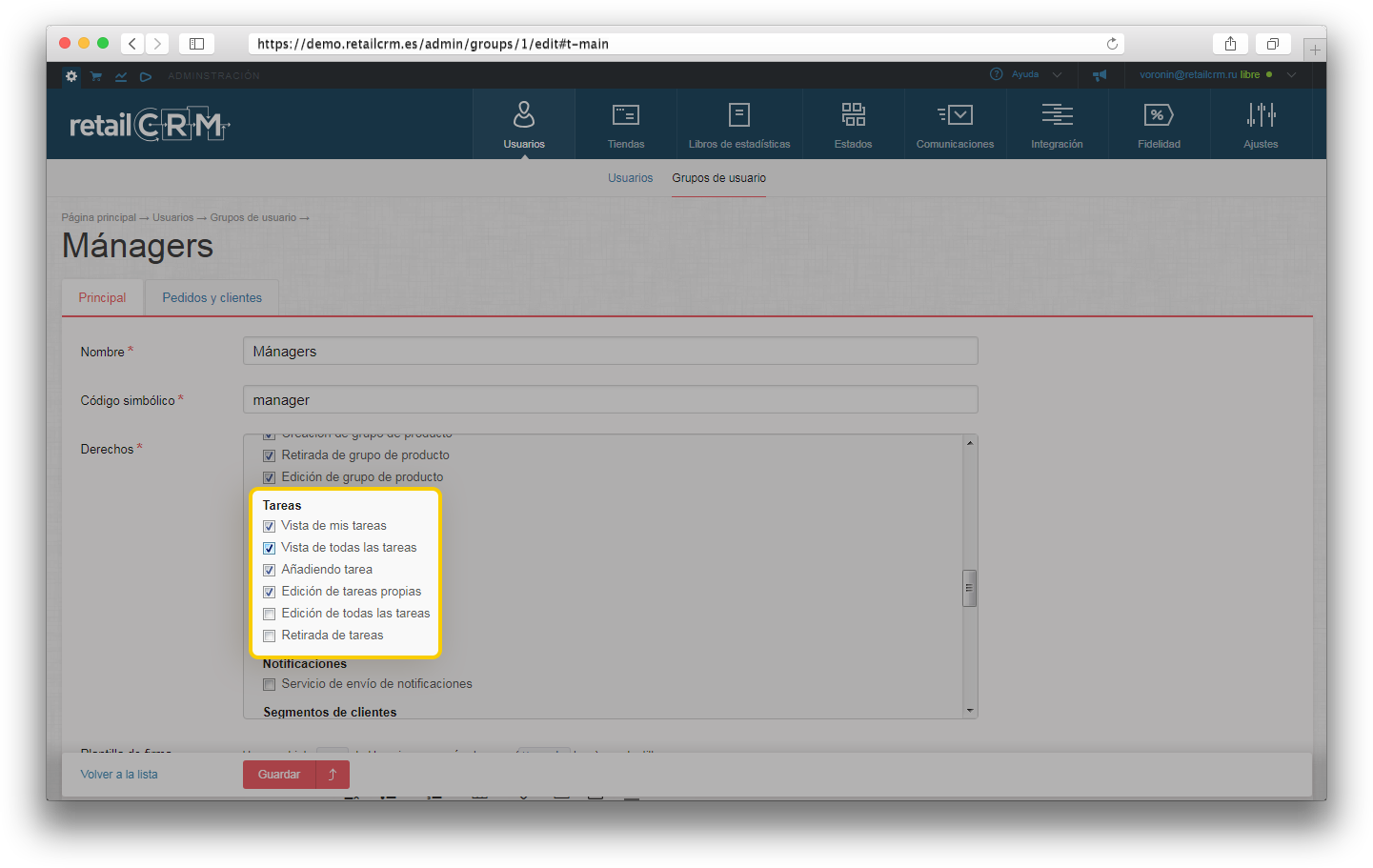Go forward in browser history

[157, 44]
